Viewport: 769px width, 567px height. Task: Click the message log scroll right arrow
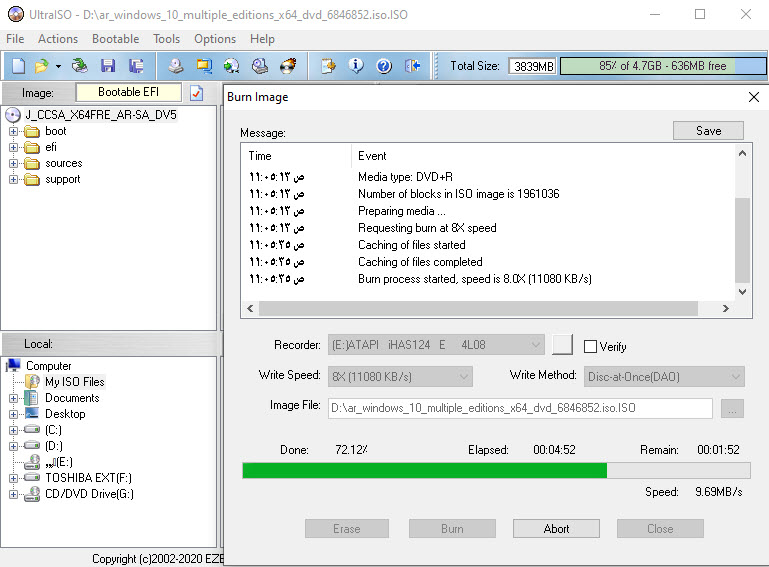coord(725,309)
